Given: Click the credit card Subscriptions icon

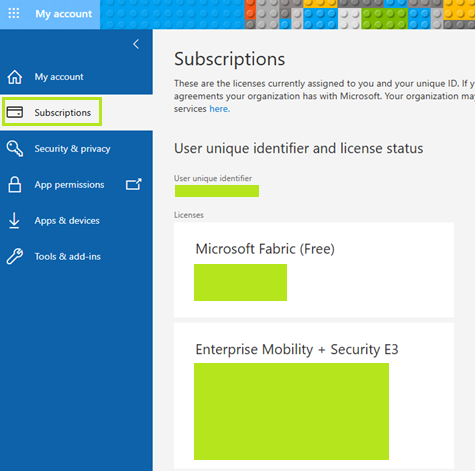Looking at the screenshot, I should pos(15,112).
